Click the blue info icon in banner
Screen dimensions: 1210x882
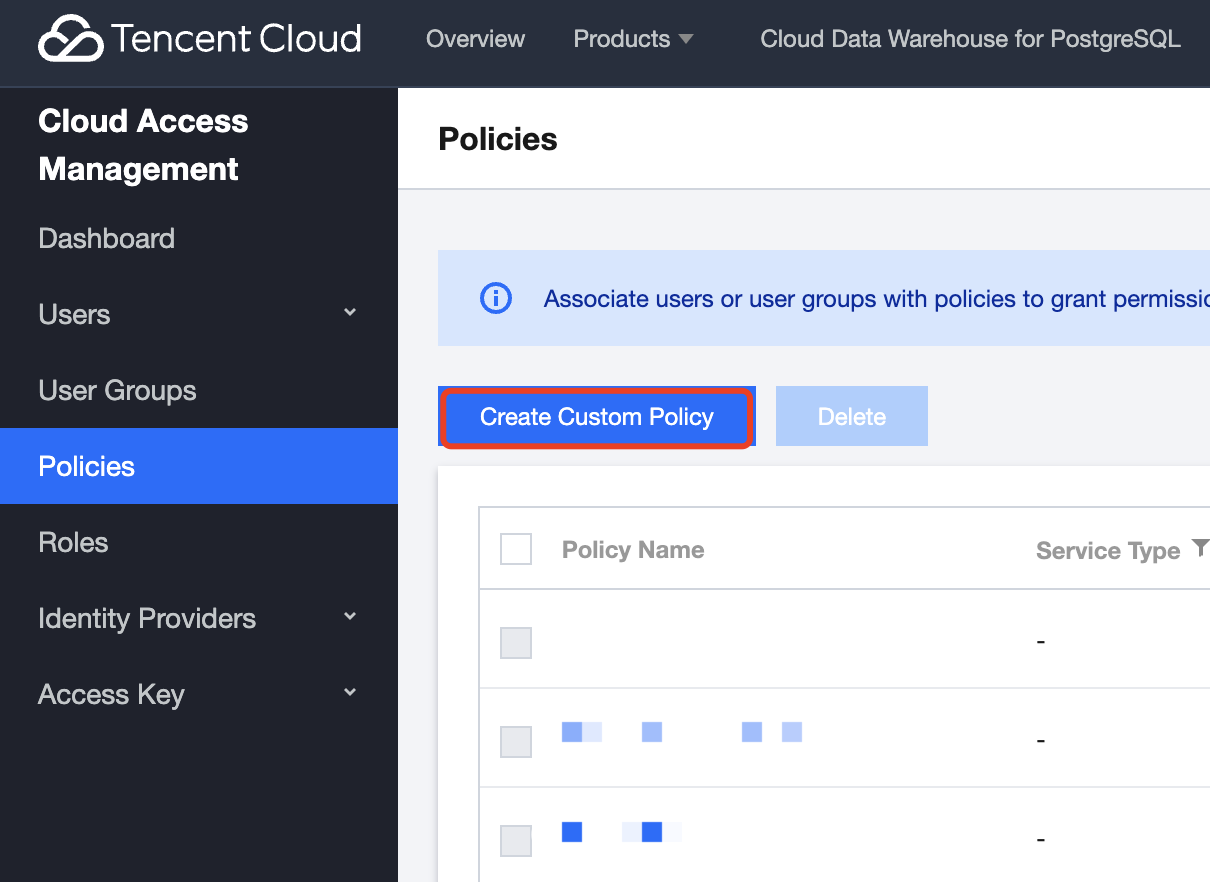coord(496,298)
